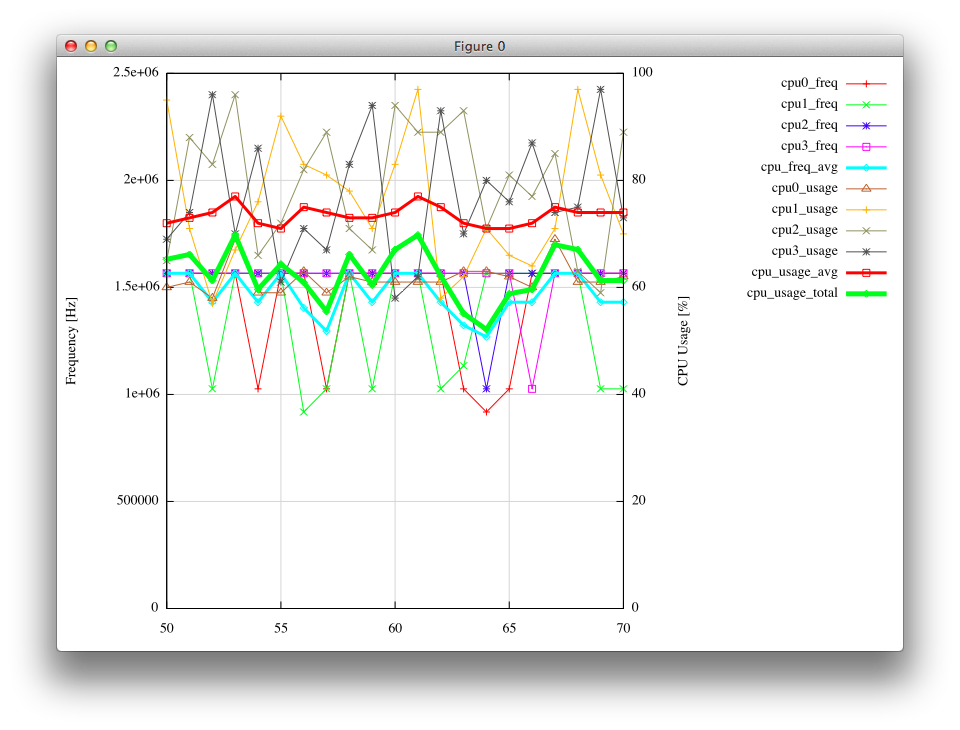
Task: Click the blue asterisk marker beside cpu2_freq
Action: [x=866, y=126]
